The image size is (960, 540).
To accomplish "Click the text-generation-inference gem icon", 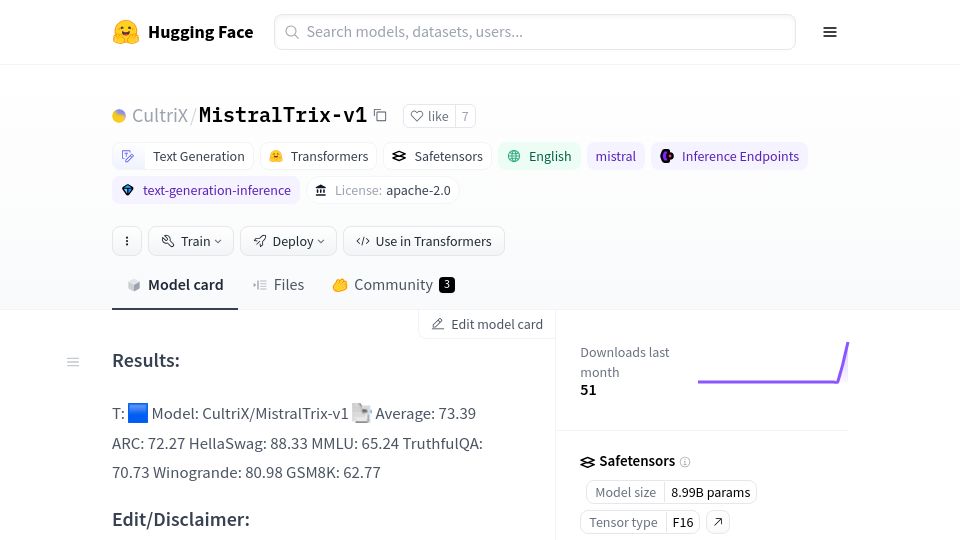I will [127, 190].
